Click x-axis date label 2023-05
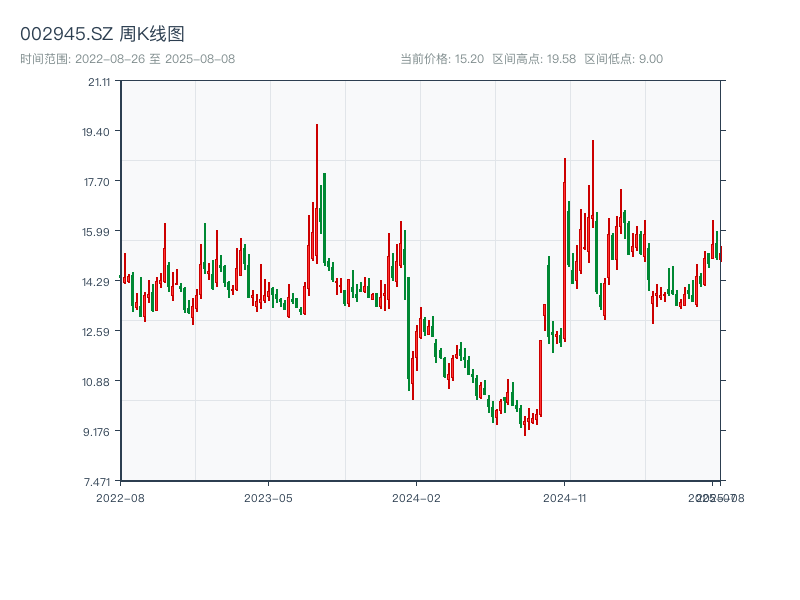Screen dimensions: 800x600 pos(268,498)
